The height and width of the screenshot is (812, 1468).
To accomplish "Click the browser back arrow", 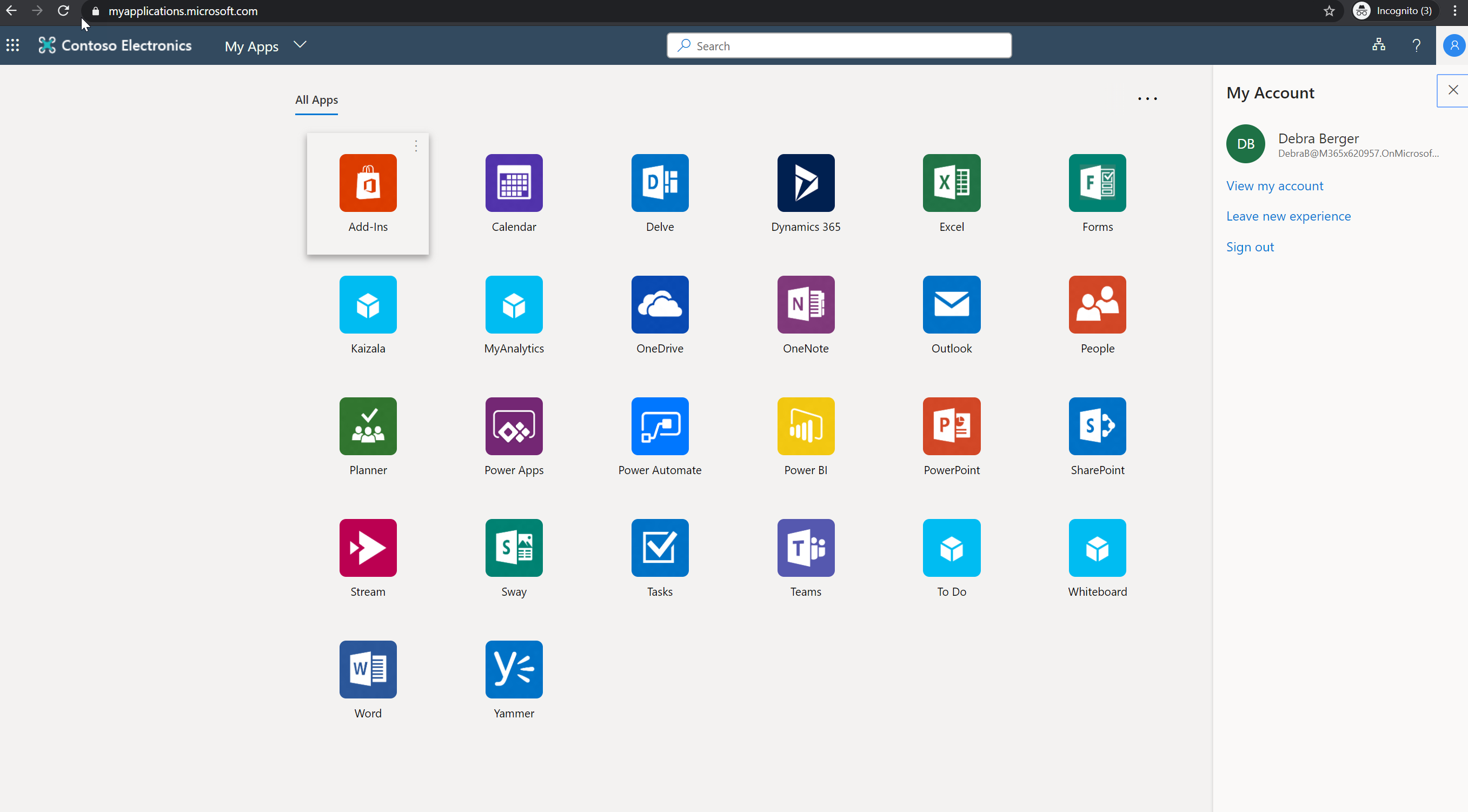I will (x=11, y=11).
